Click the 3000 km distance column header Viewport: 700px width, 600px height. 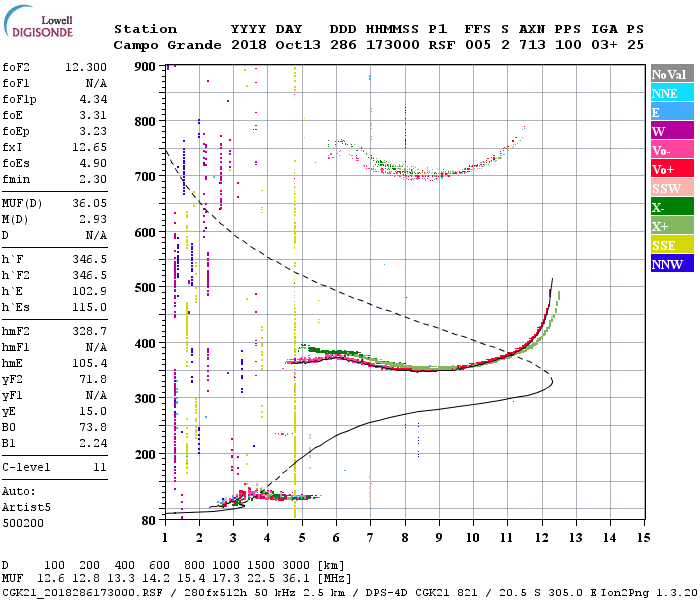point(296,566)
